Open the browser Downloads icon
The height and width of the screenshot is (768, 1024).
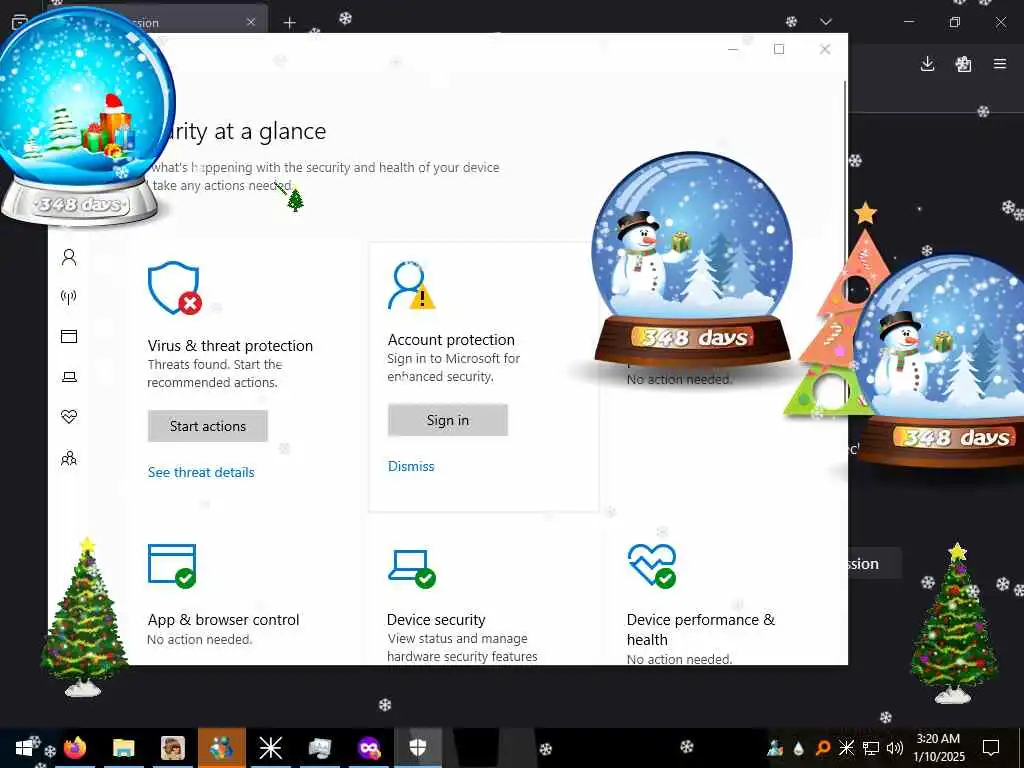927,63
